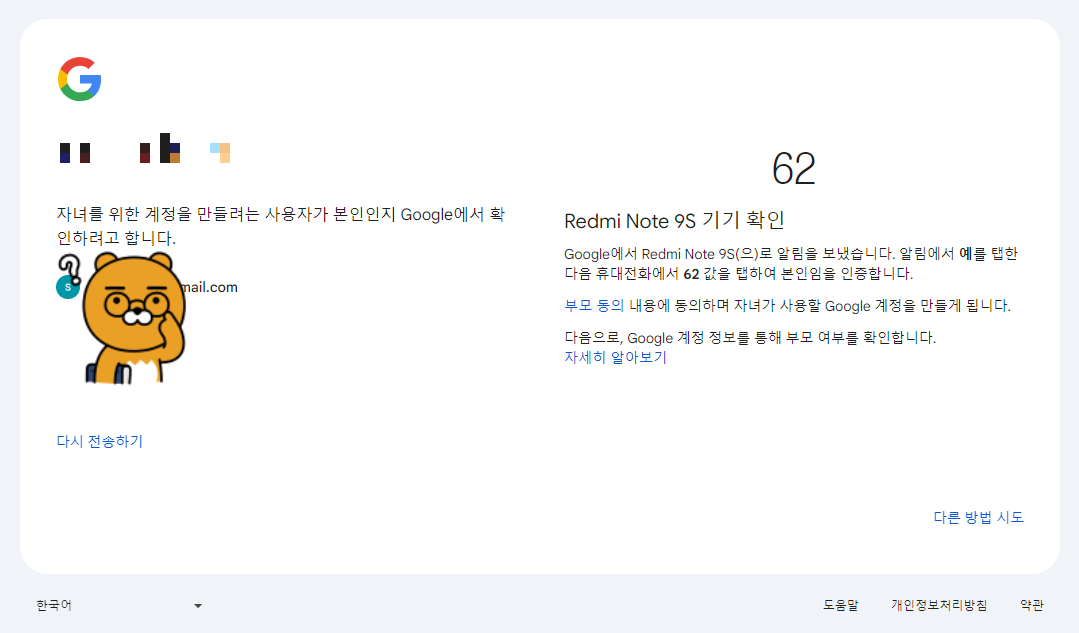The width and height of the screenshot is (1079, 633).
Task: Choose 다른 방법 시도 for another verification method
Action: (x=977, y=515)
